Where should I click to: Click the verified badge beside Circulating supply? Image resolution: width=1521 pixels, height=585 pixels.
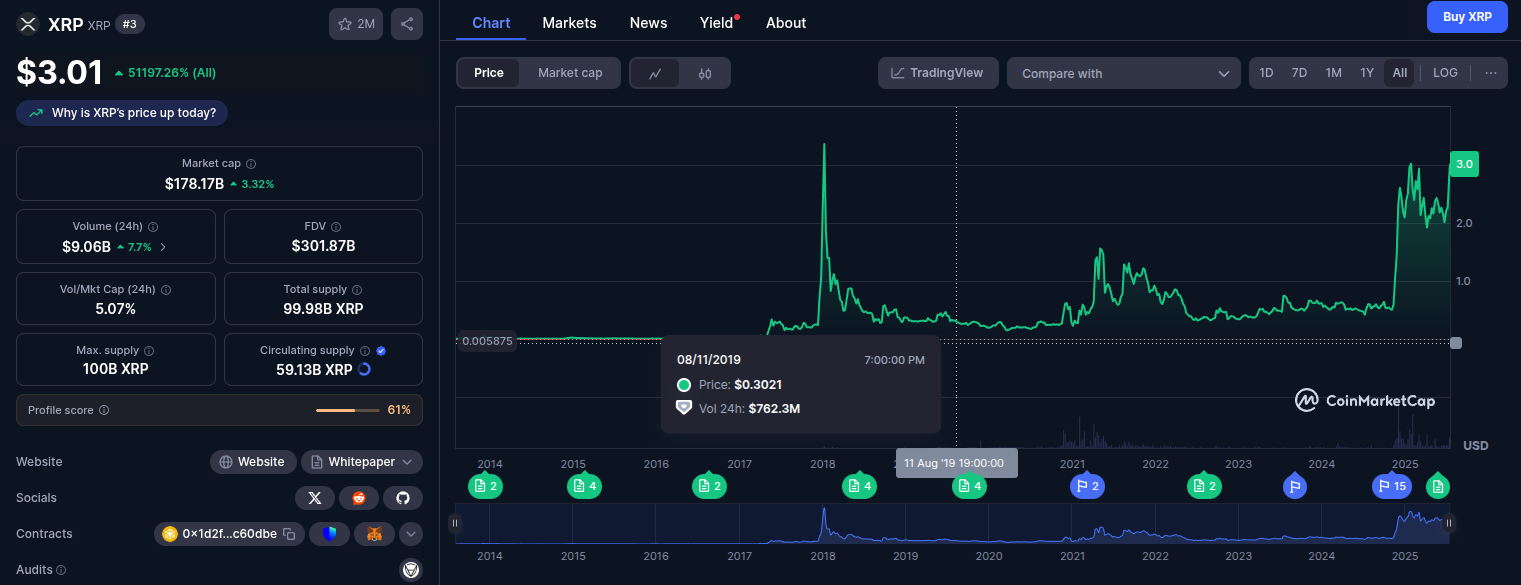pyautogui.click(x=381, y=351)
